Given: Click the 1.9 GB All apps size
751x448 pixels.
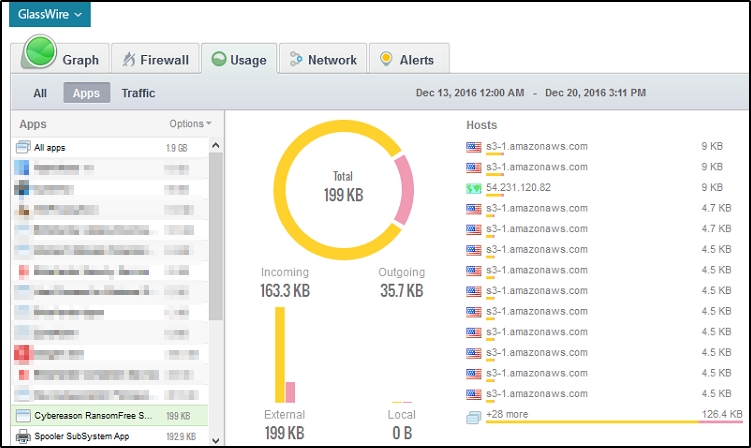Looking at the screenshot, I should pos(177,148).
